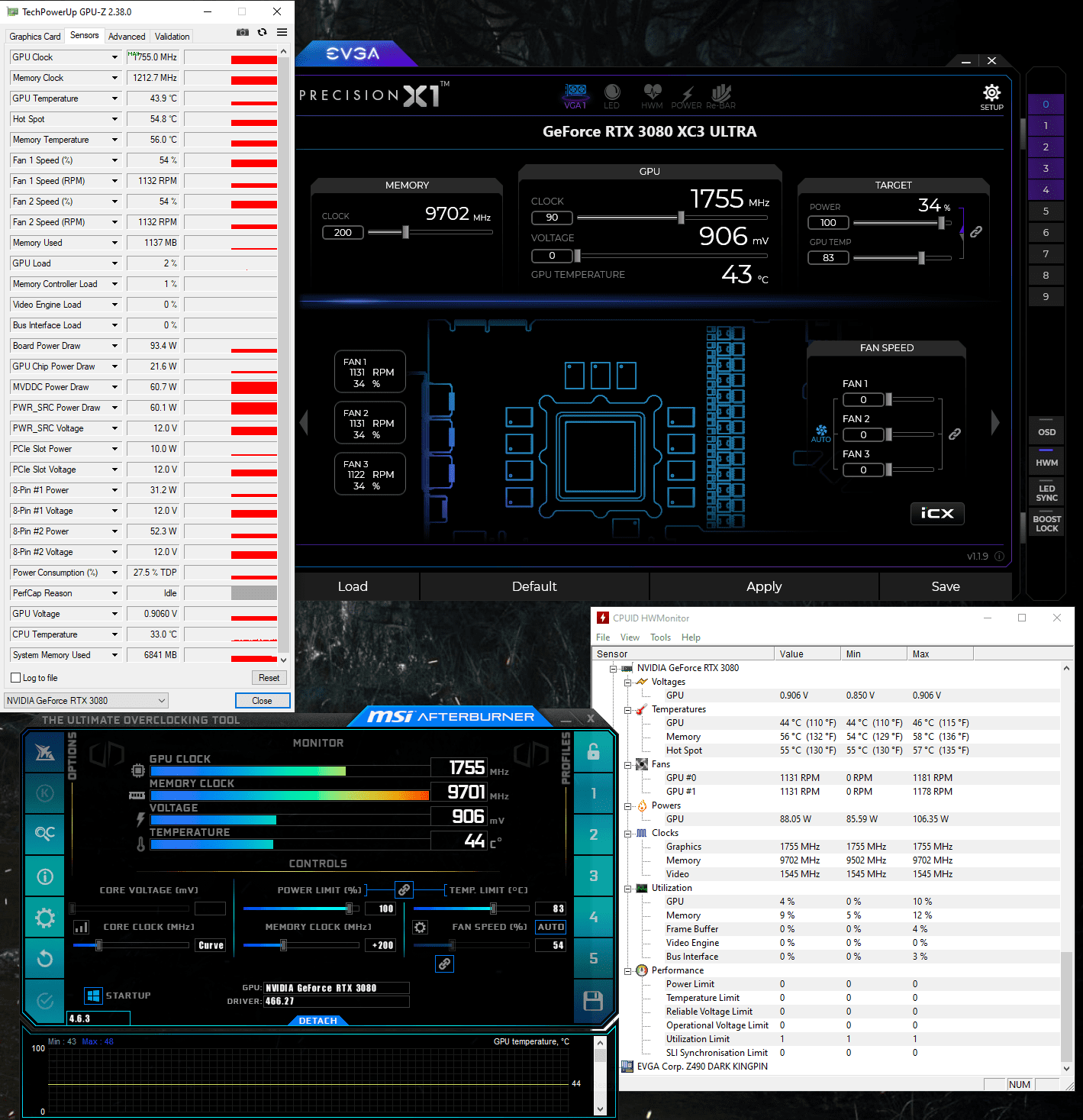Open the Tools menu in HWMonitor

(660, 637)
